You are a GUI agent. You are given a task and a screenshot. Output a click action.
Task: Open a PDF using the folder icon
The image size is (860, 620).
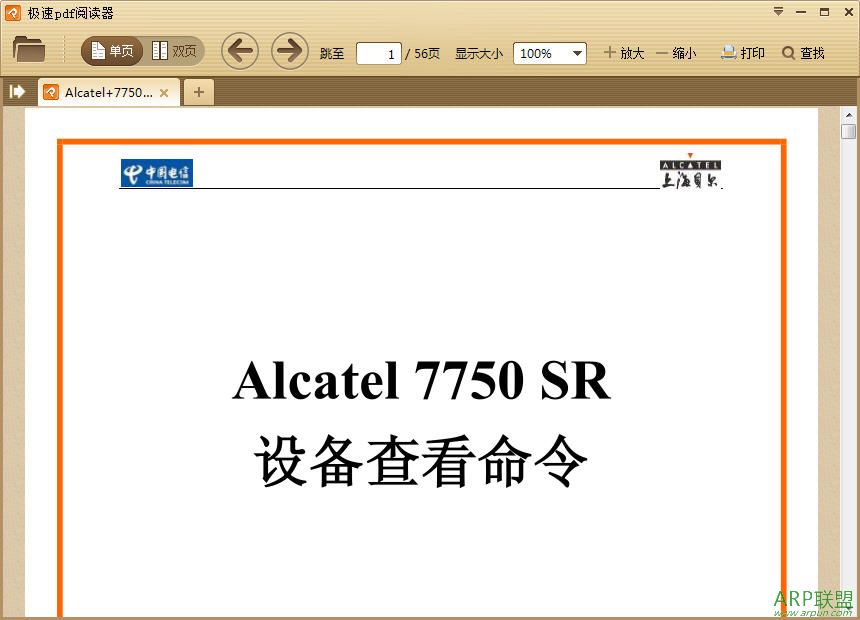point(28,50)
